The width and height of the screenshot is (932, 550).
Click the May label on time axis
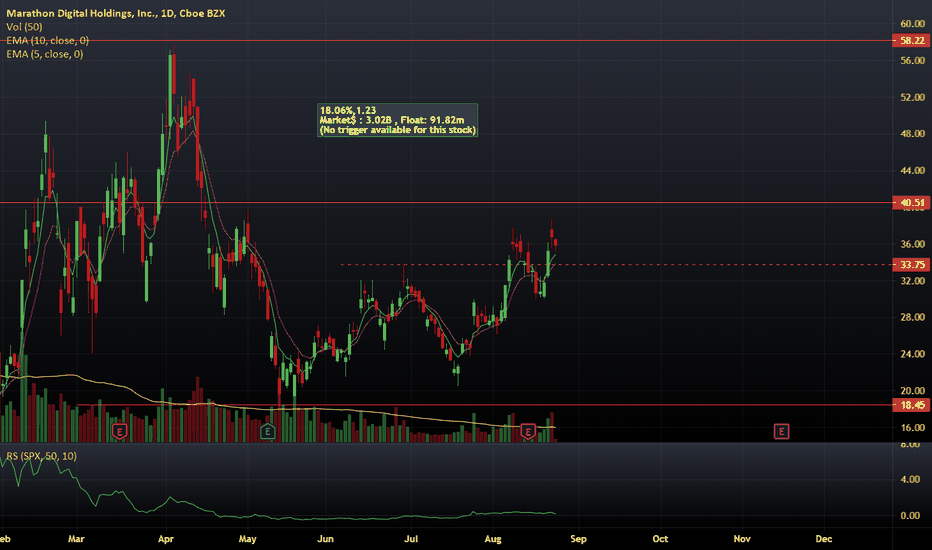pos(247,539)
